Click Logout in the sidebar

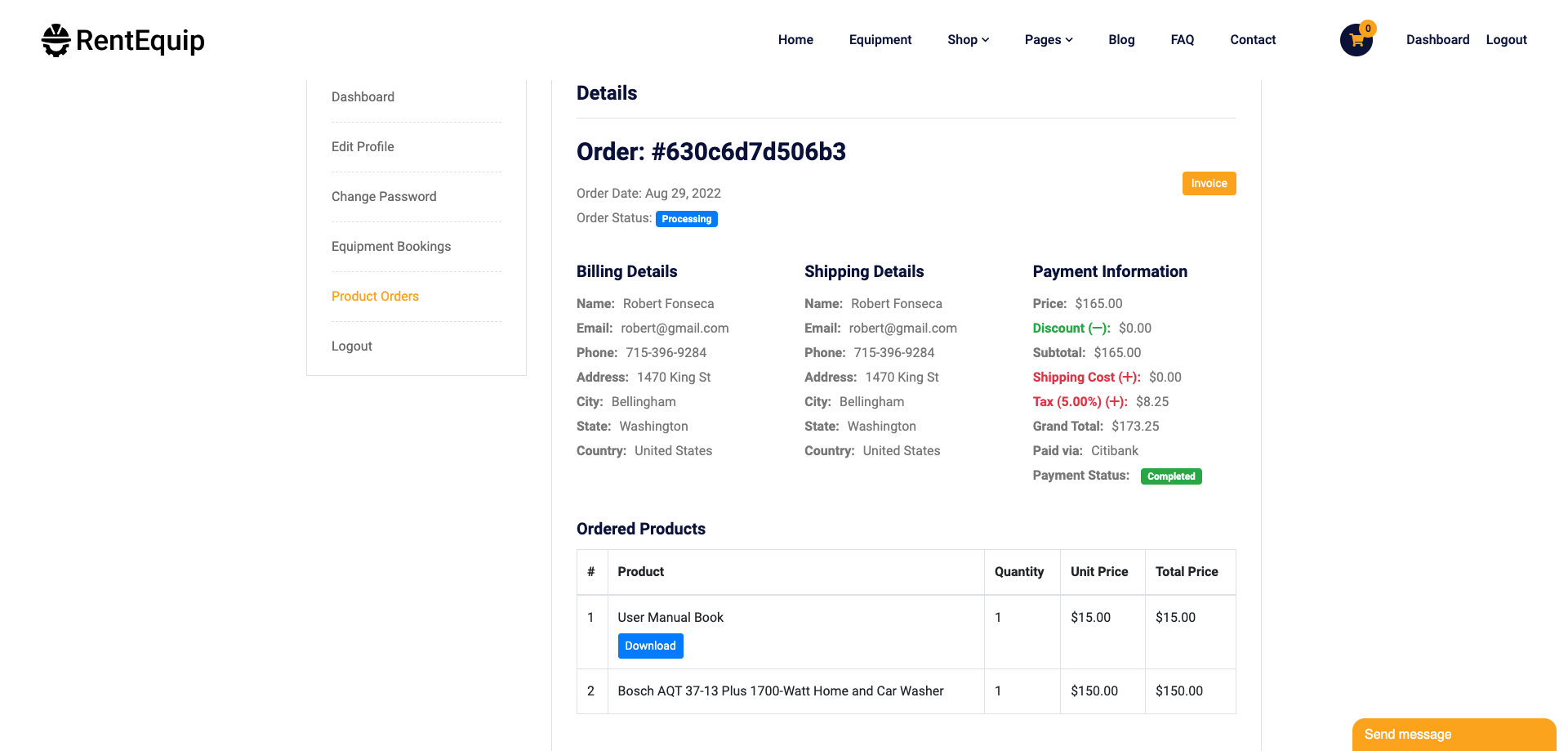pyautogui.click(x=352, y=346)
